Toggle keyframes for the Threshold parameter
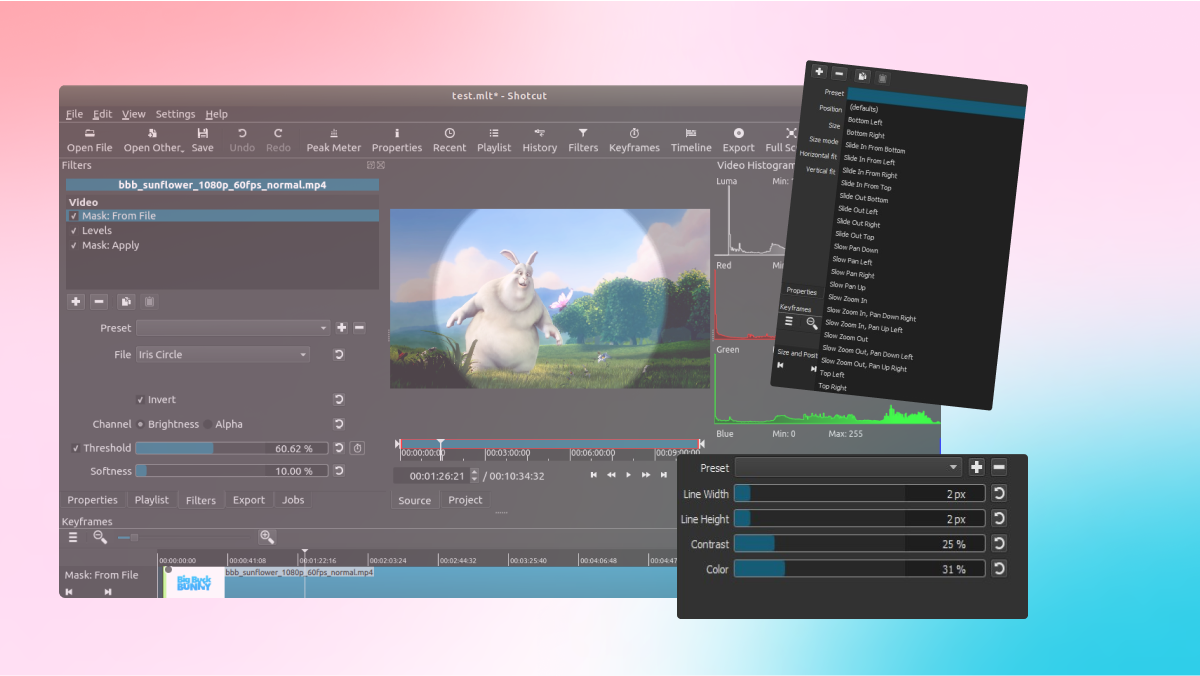This screenshot has width=1200, height=676. pos(357,448)
